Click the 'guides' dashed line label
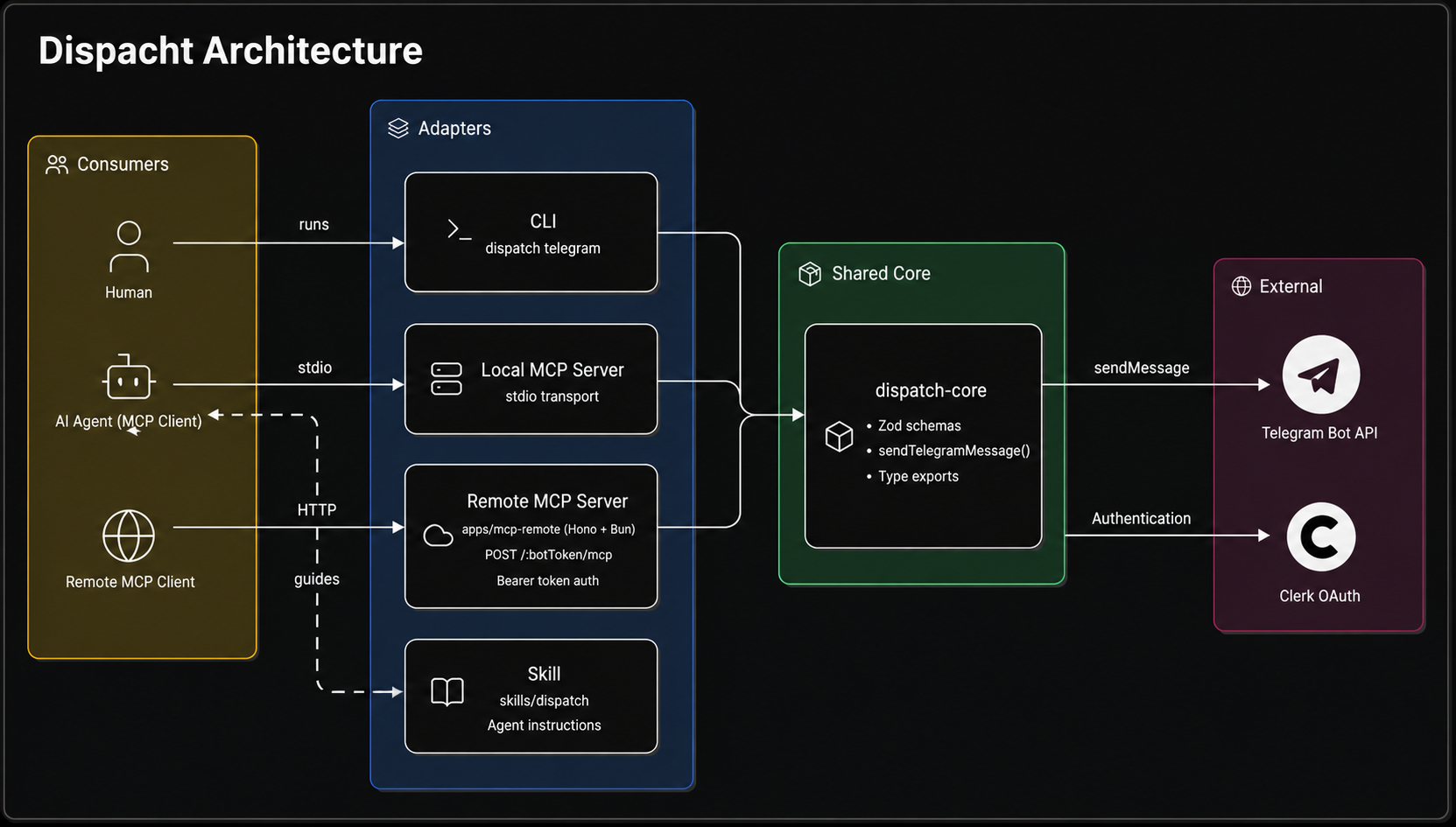This screenshot has height=827, width=1456. (x=316, y=579)
